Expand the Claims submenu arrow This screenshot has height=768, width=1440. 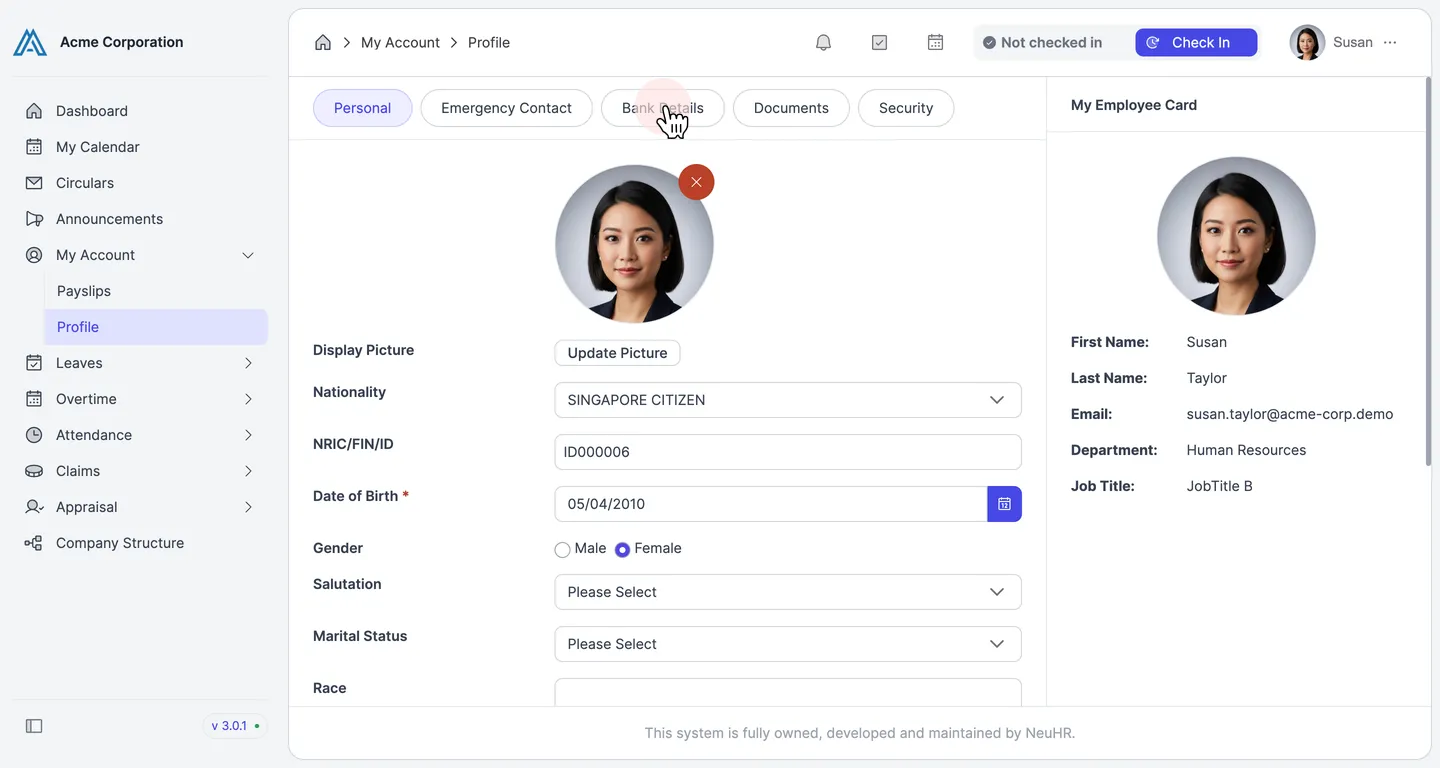click(248, 471)
